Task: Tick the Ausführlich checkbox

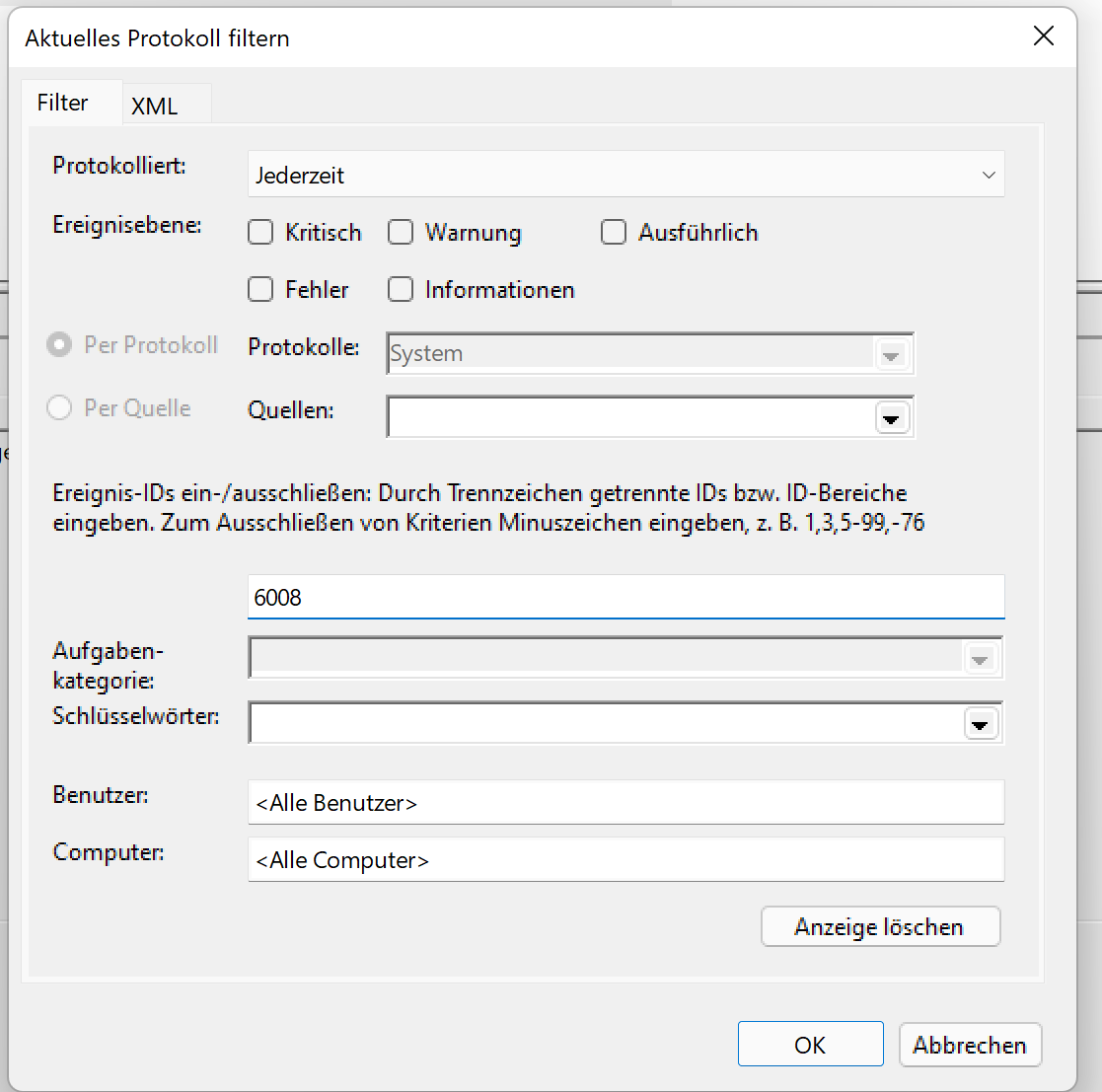Action: 614,233
